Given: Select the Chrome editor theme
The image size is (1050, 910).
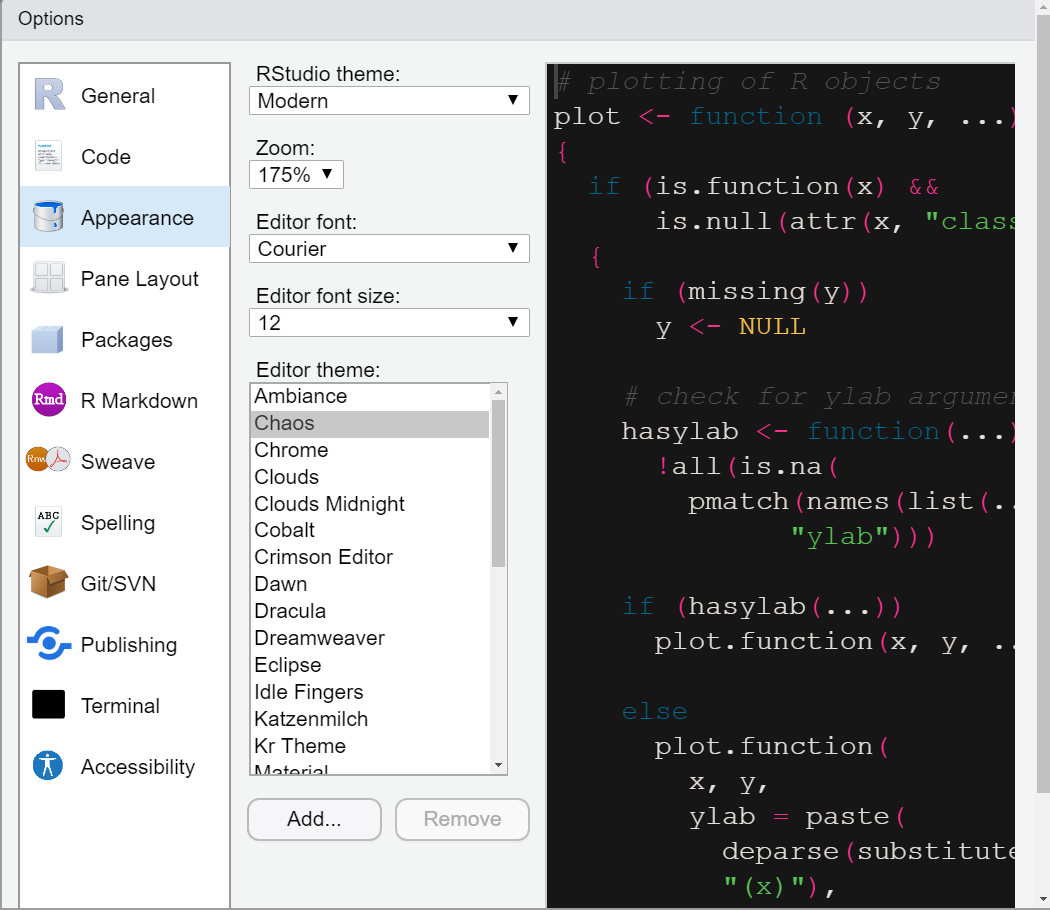Looking at the screenshot, I should pyautogui.click(x=370, y=450).
